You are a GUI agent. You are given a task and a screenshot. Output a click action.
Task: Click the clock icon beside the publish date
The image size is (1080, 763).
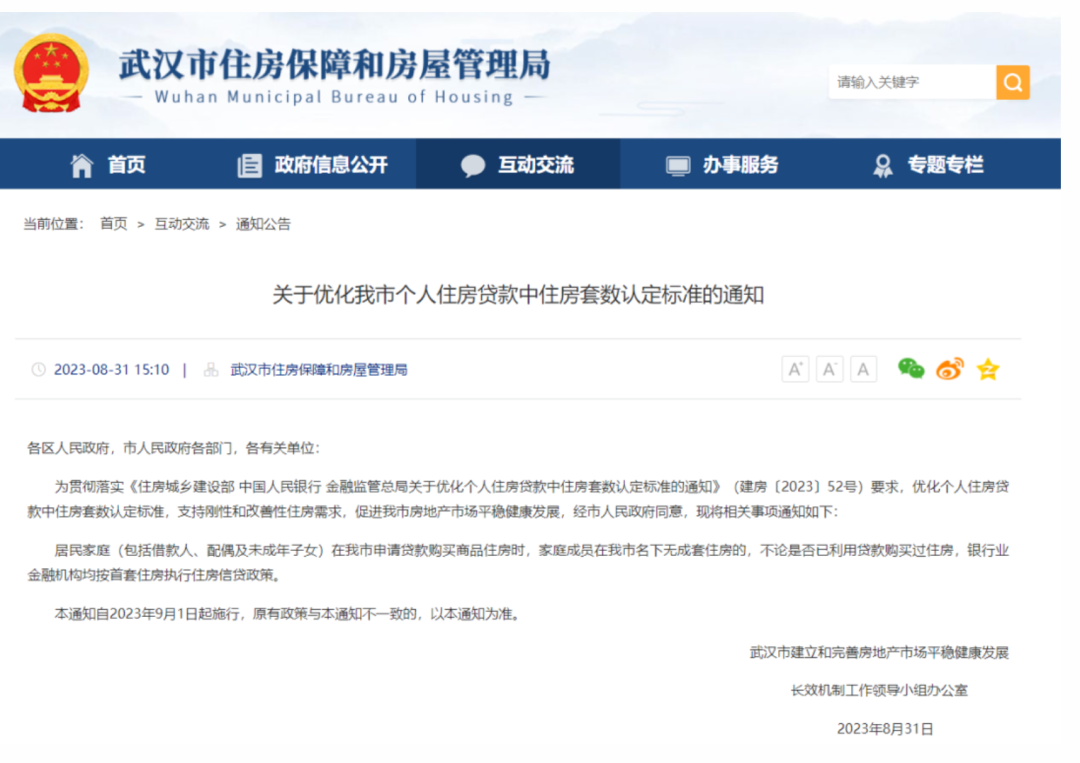[x=38, y=369]
